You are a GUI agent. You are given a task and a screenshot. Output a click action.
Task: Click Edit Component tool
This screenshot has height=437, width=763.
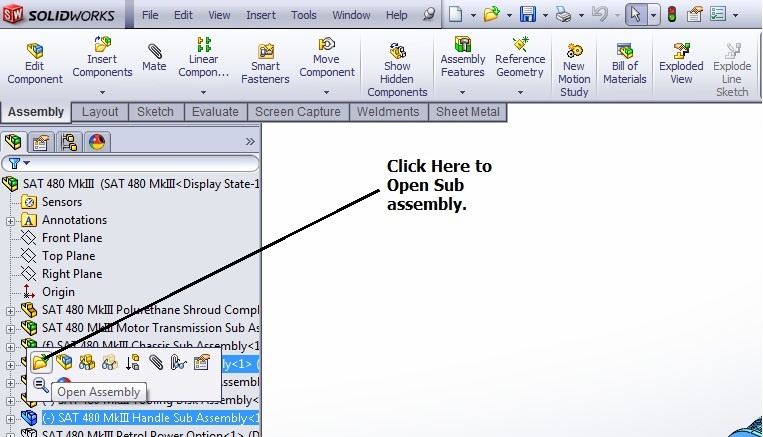[x=35, y=64]
